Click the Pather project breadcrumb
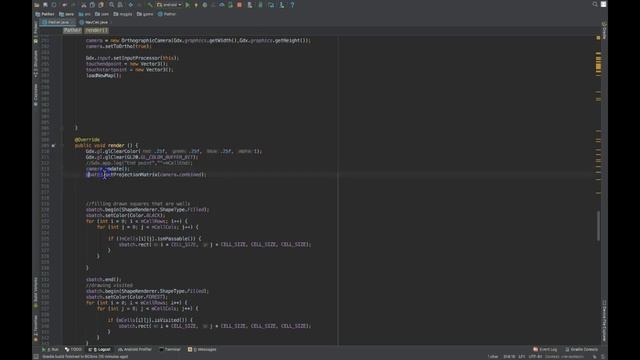640x360 pixels. pos(45,14)
